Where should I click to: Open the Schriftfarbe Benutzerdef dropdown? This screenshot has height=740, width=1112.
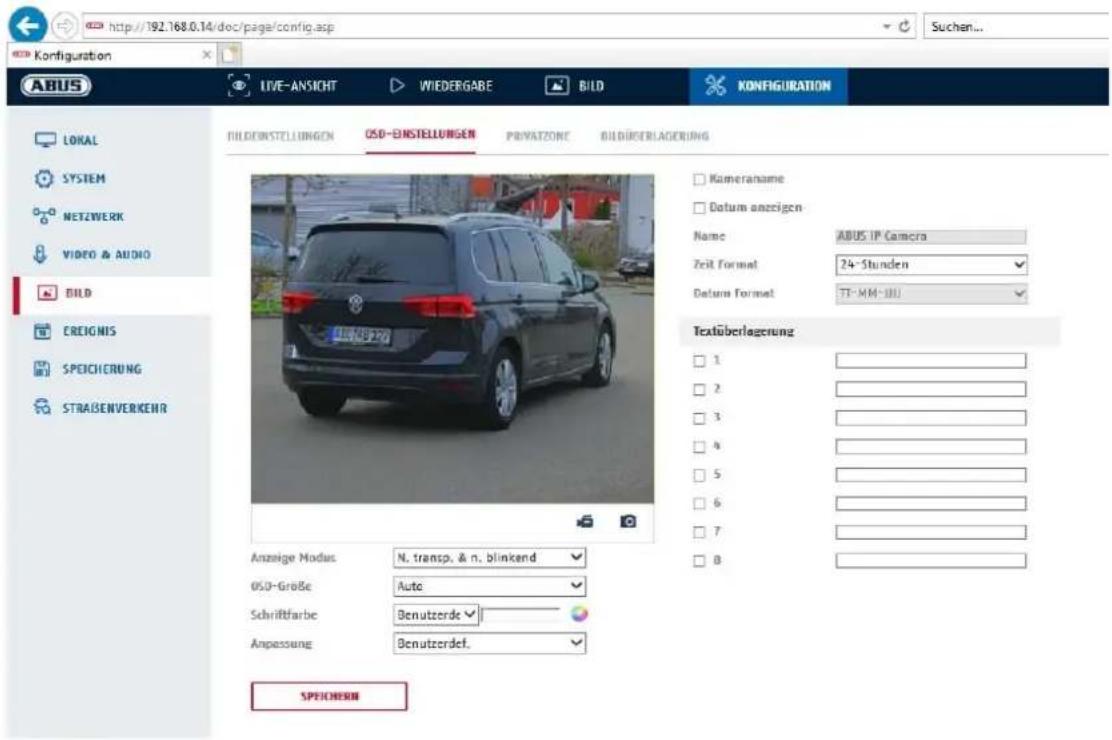click(436, 615)
